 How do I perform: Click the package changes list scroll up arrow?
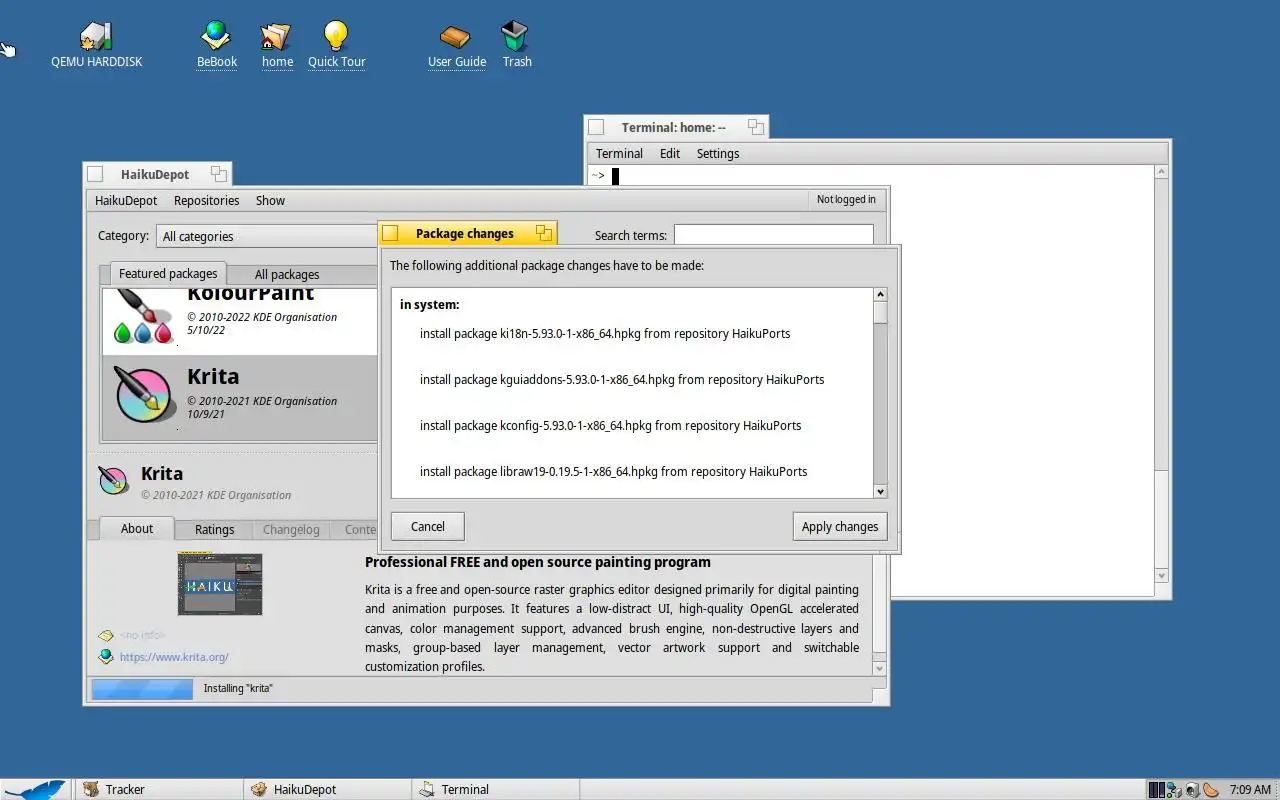880,294
